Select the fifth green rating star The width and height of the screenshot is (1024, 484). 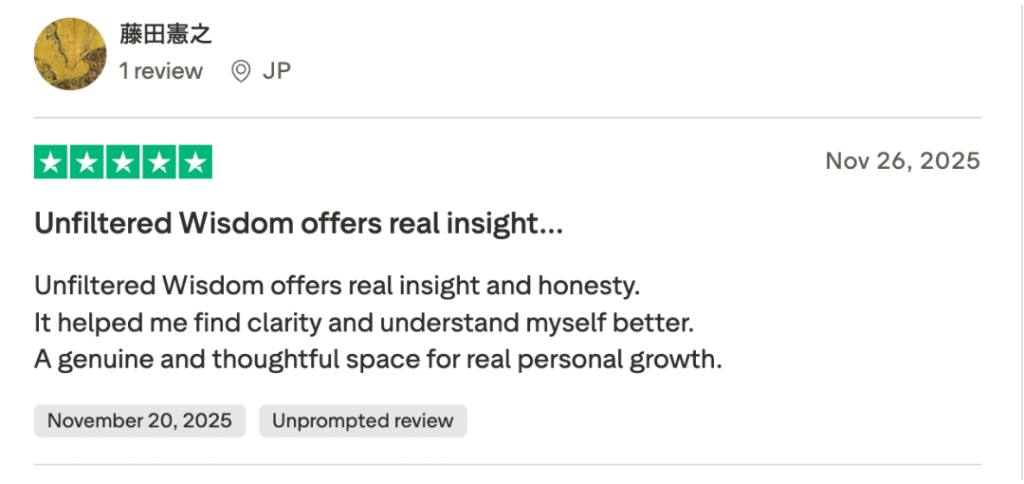click(196, 162)
